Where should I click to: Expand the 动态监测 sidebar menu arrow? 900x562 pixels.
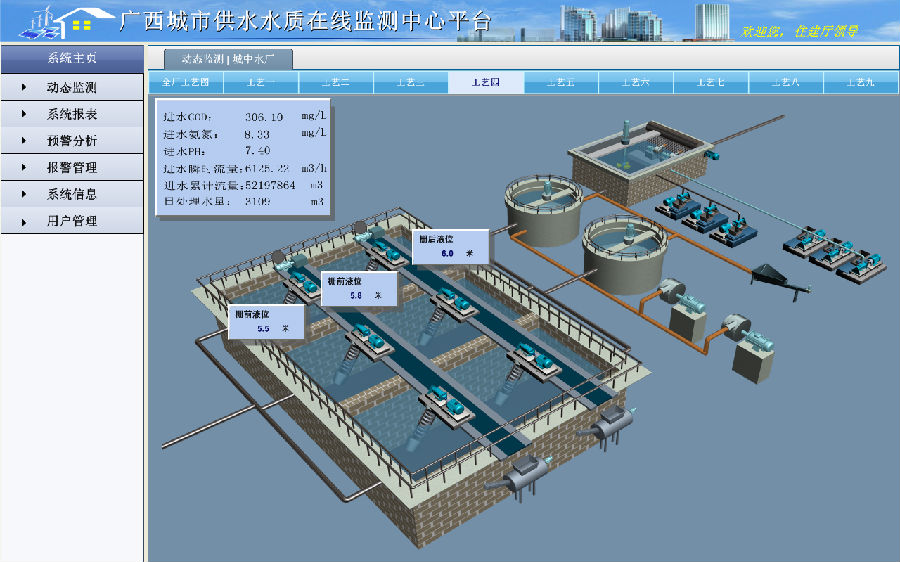[x=24, y=88]
